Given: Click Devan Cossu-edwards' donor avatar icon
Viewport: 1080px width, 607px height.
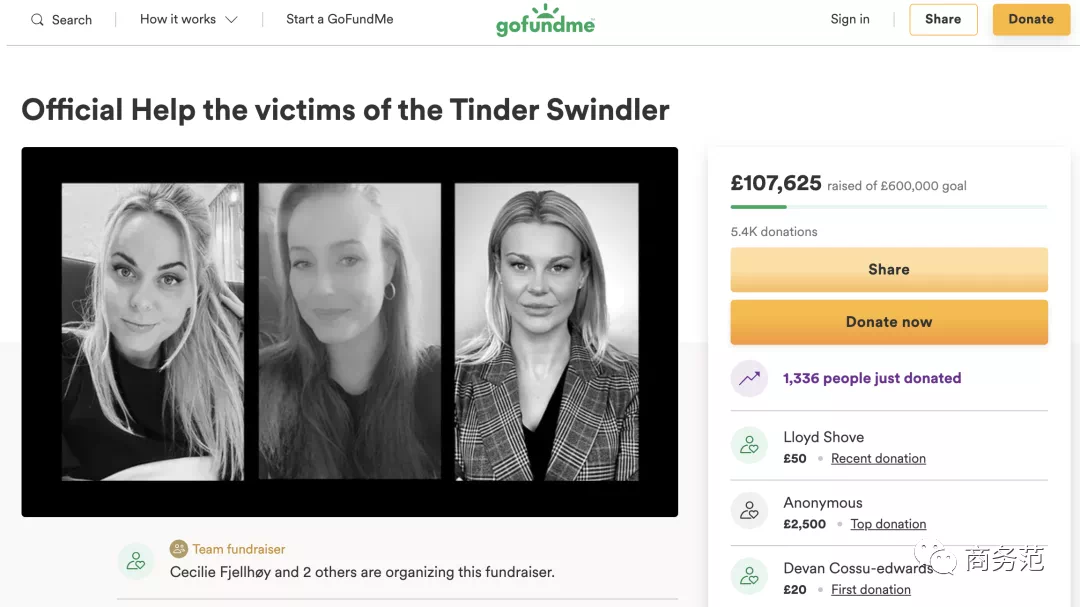Looking at the screenshot, I should (749, 577).
